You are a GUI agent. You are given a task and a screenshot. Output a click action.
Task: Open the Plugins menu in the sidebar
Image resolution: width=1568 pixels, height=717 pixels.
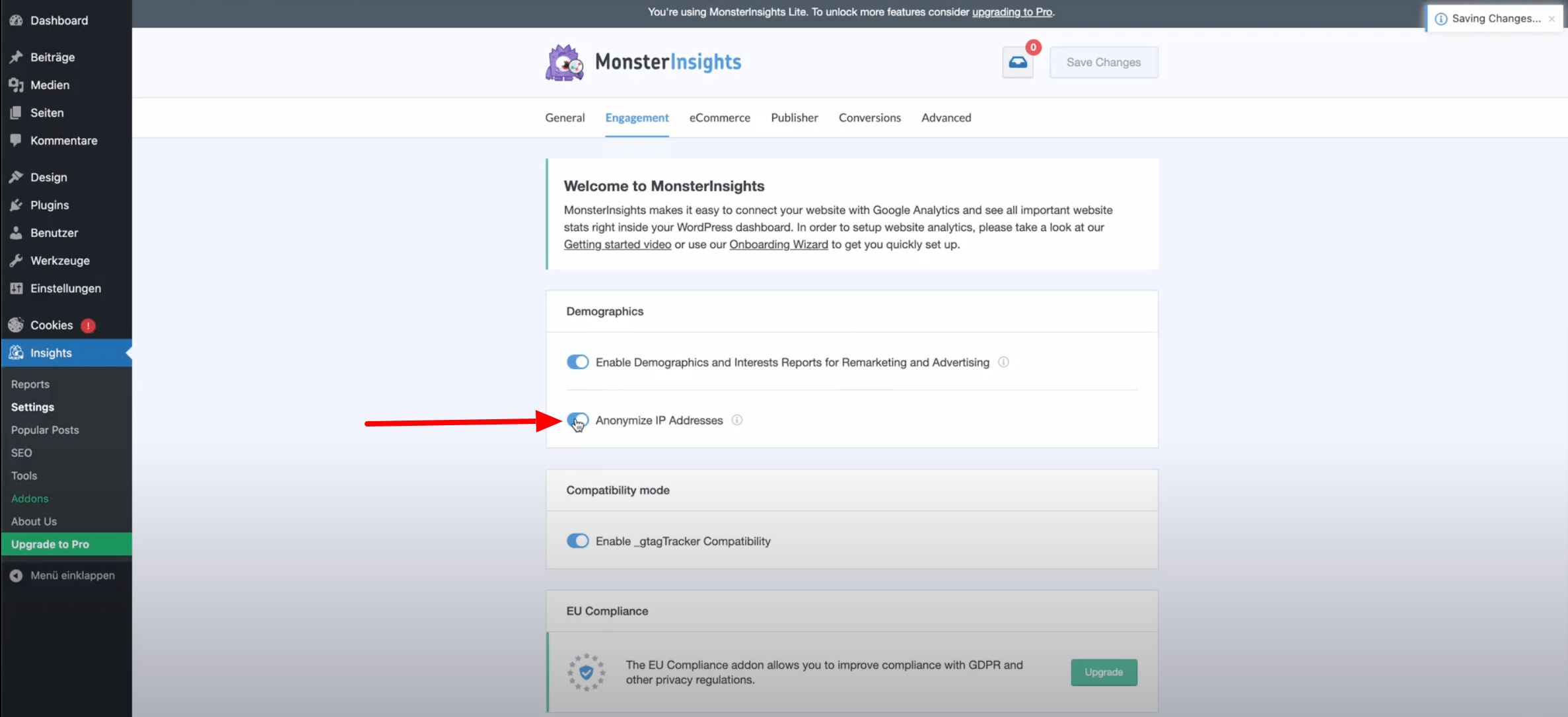49,205
